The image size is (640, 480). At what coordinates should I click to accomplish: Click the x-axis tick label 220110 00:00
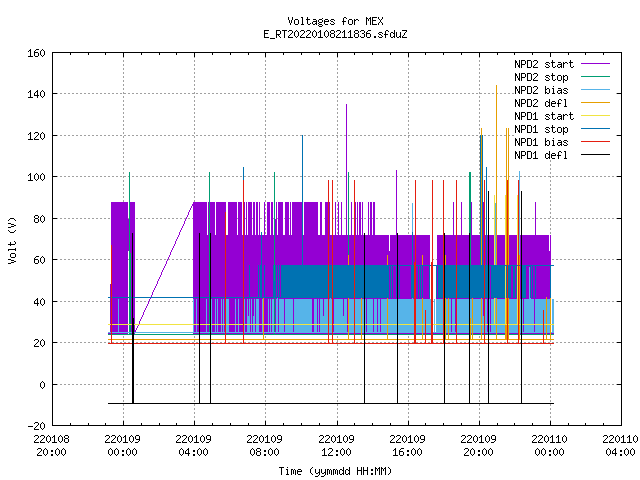pyautogui.click(x=549, y=446)
